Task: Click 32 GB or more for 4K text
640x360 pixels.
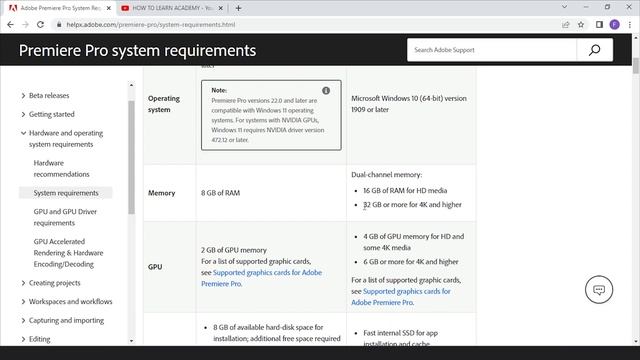Action: point(412,204)
